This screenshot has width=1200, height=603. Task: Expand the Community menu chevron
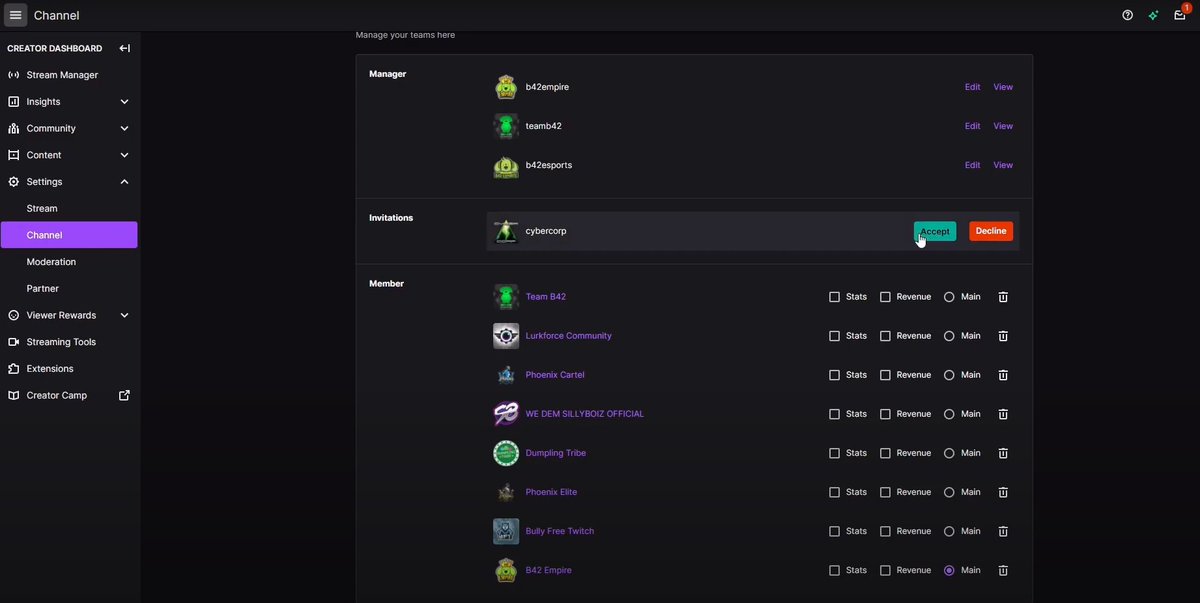tap(124, 128)
